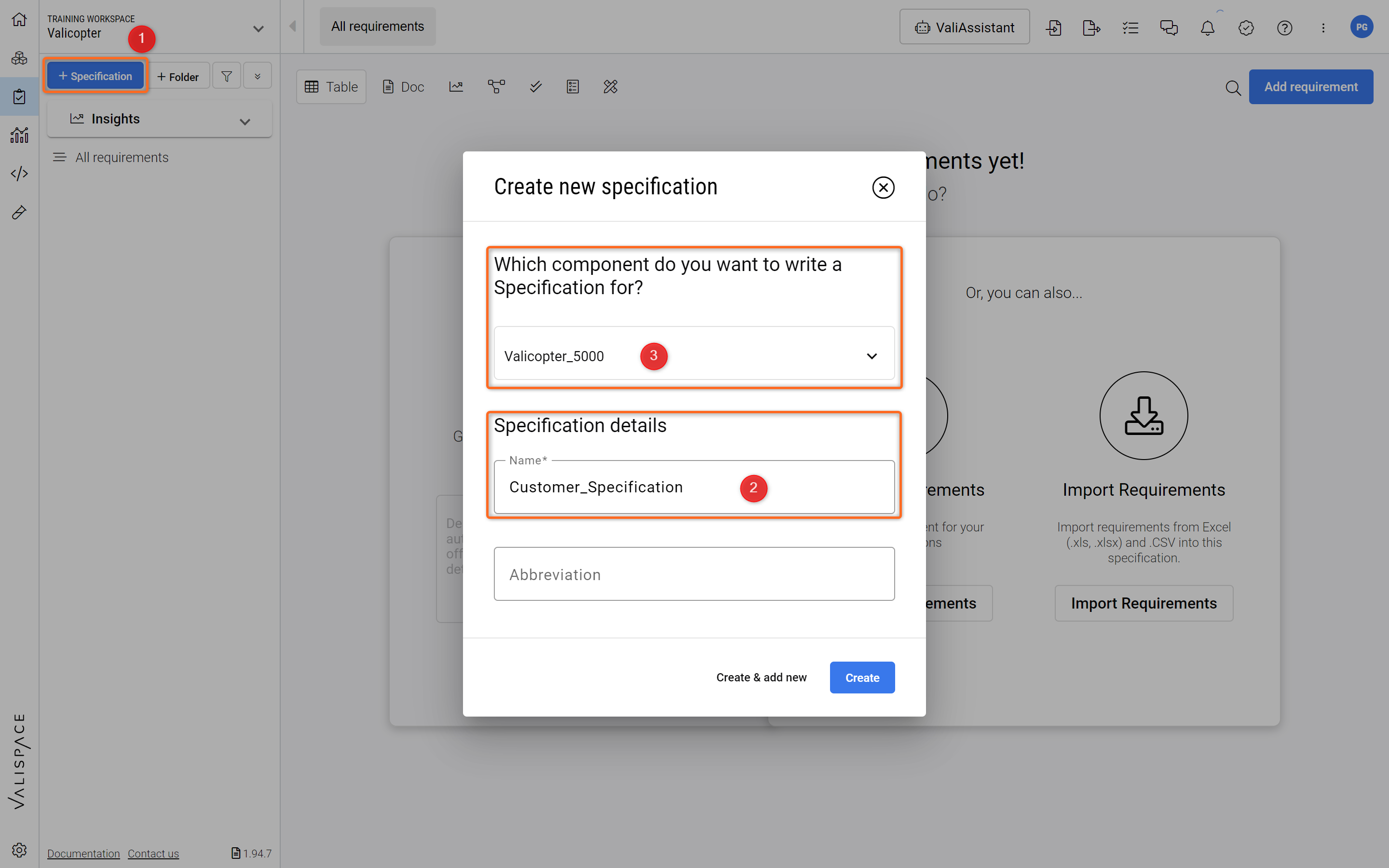
Task: Click Create & add new
Action: point(761,678)
